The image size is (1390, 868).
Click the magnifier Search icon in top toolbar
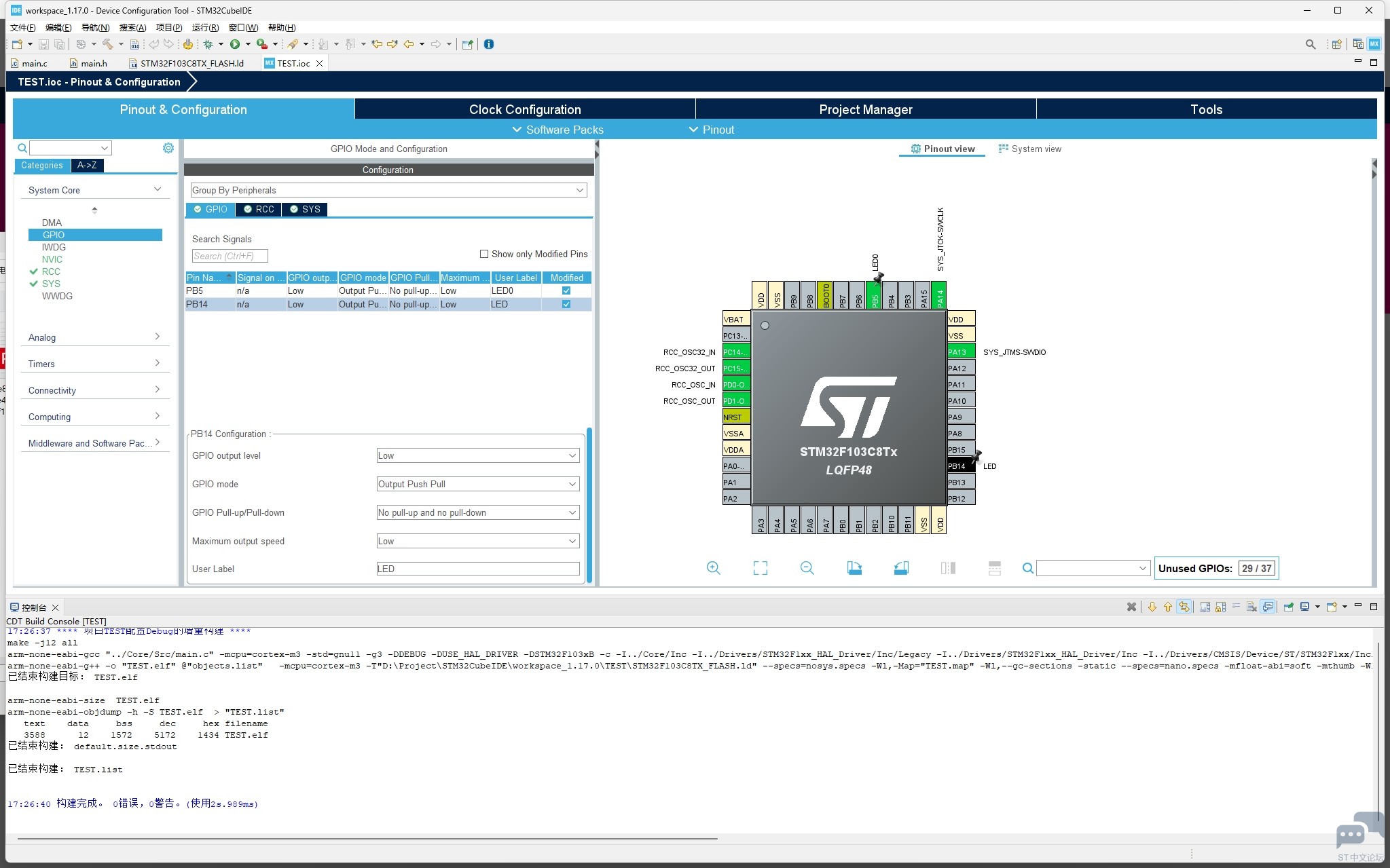pos(1311,44)
